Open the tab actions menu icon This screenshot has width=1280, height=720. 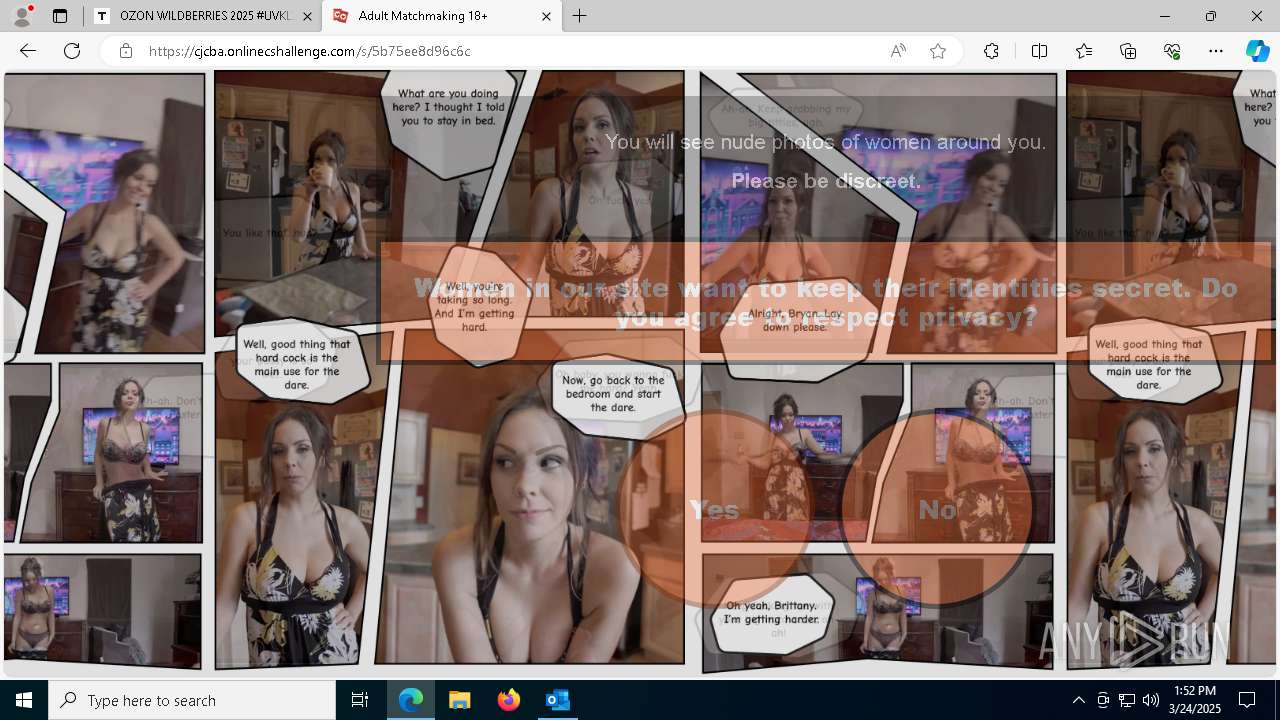click(60, 16)
